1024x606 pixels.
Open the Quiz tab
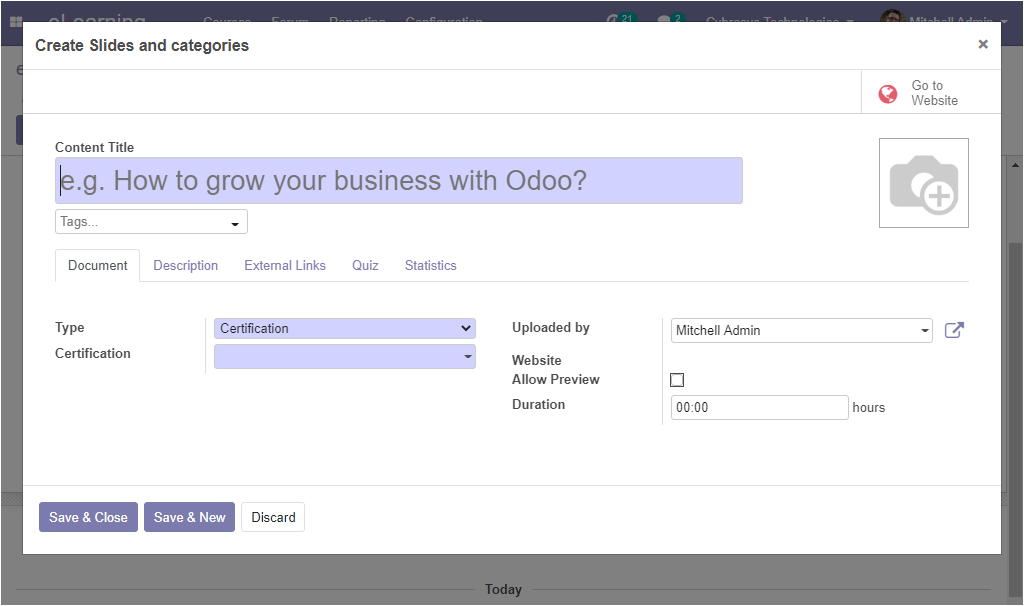pos(365,266)
